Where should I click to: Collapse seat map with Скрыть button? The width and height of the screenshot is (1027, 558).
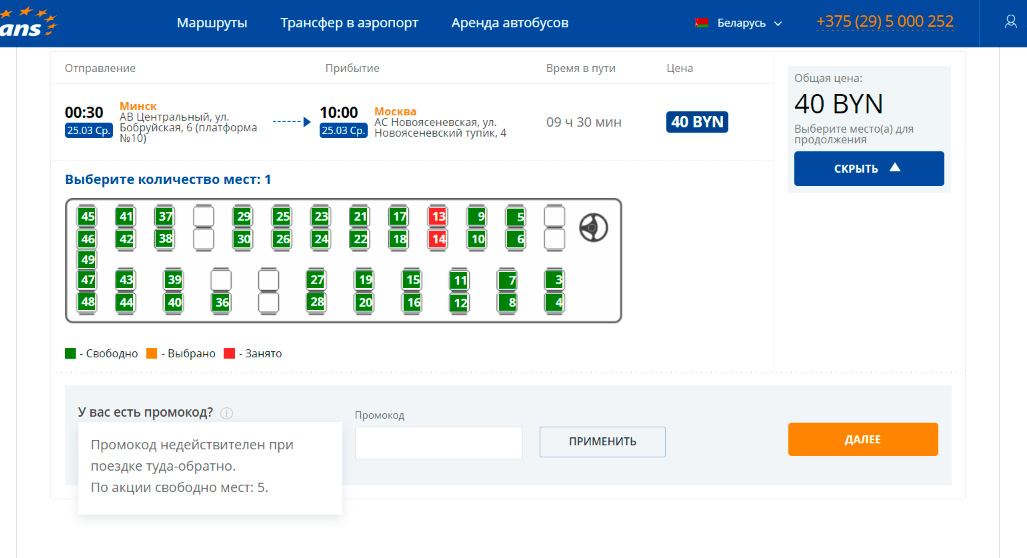coord(868,168)
